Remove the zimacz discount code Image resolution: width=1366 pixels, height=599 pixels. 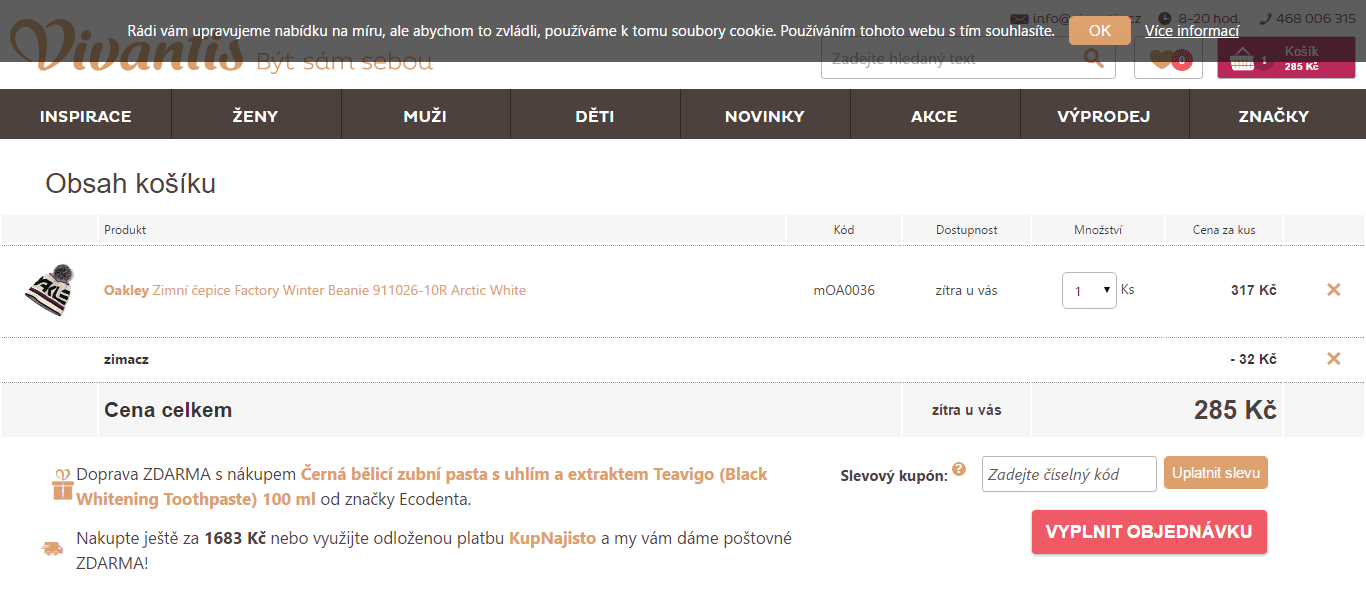(x=1333, y=359)
